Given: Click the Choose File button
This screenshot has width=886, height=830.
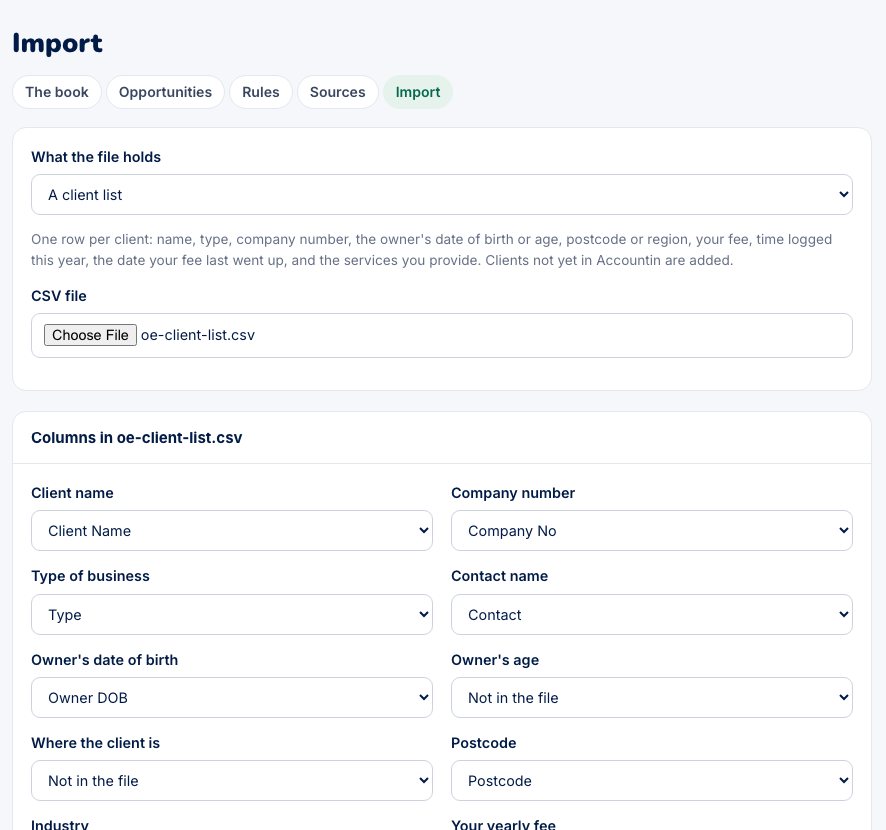Looking at the screenshot, I should [x=90, y=335].
